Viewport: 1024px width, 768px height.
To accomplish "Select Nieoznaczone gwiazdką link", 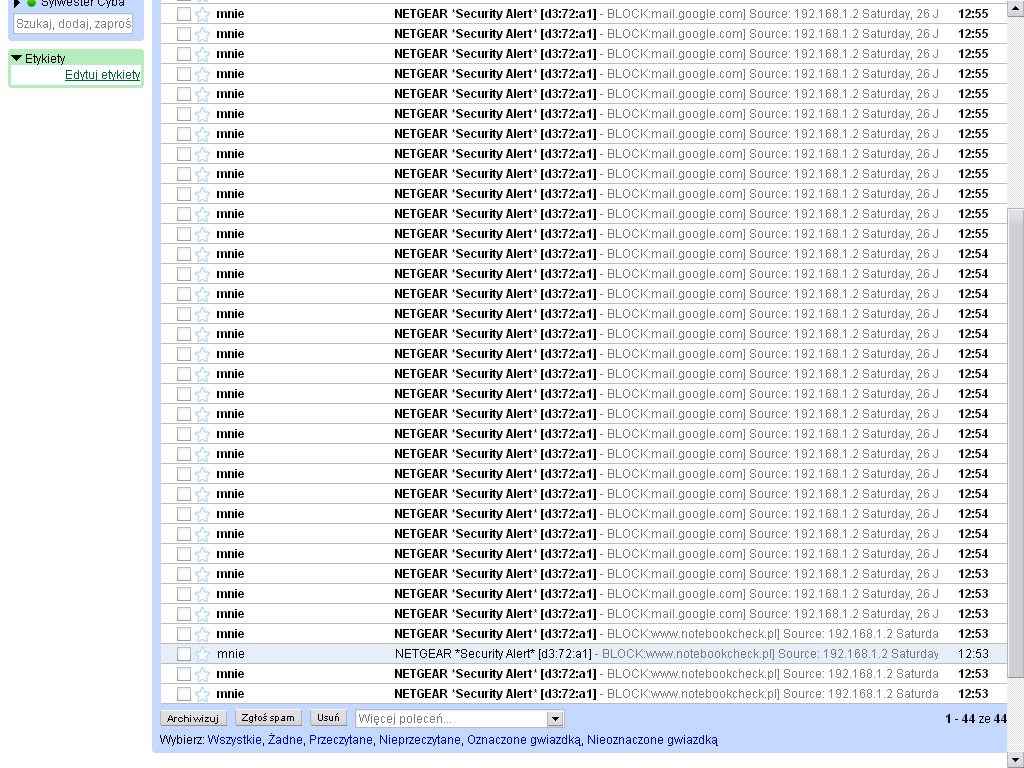I will point(652,740).
